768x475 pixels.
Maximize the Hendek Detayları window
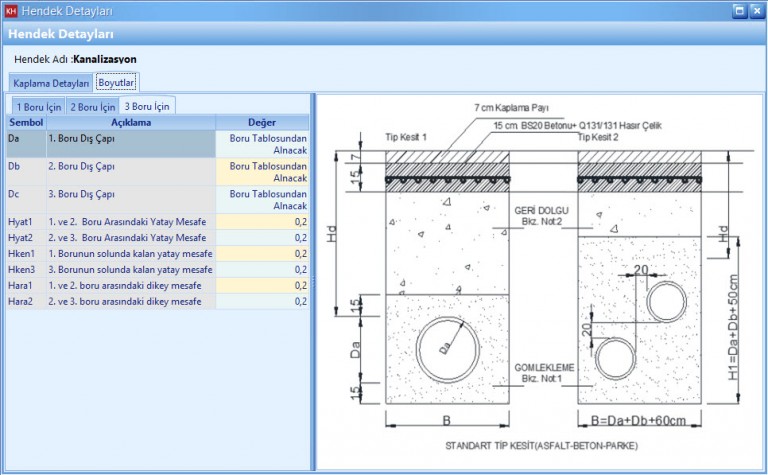pos(739,10)
